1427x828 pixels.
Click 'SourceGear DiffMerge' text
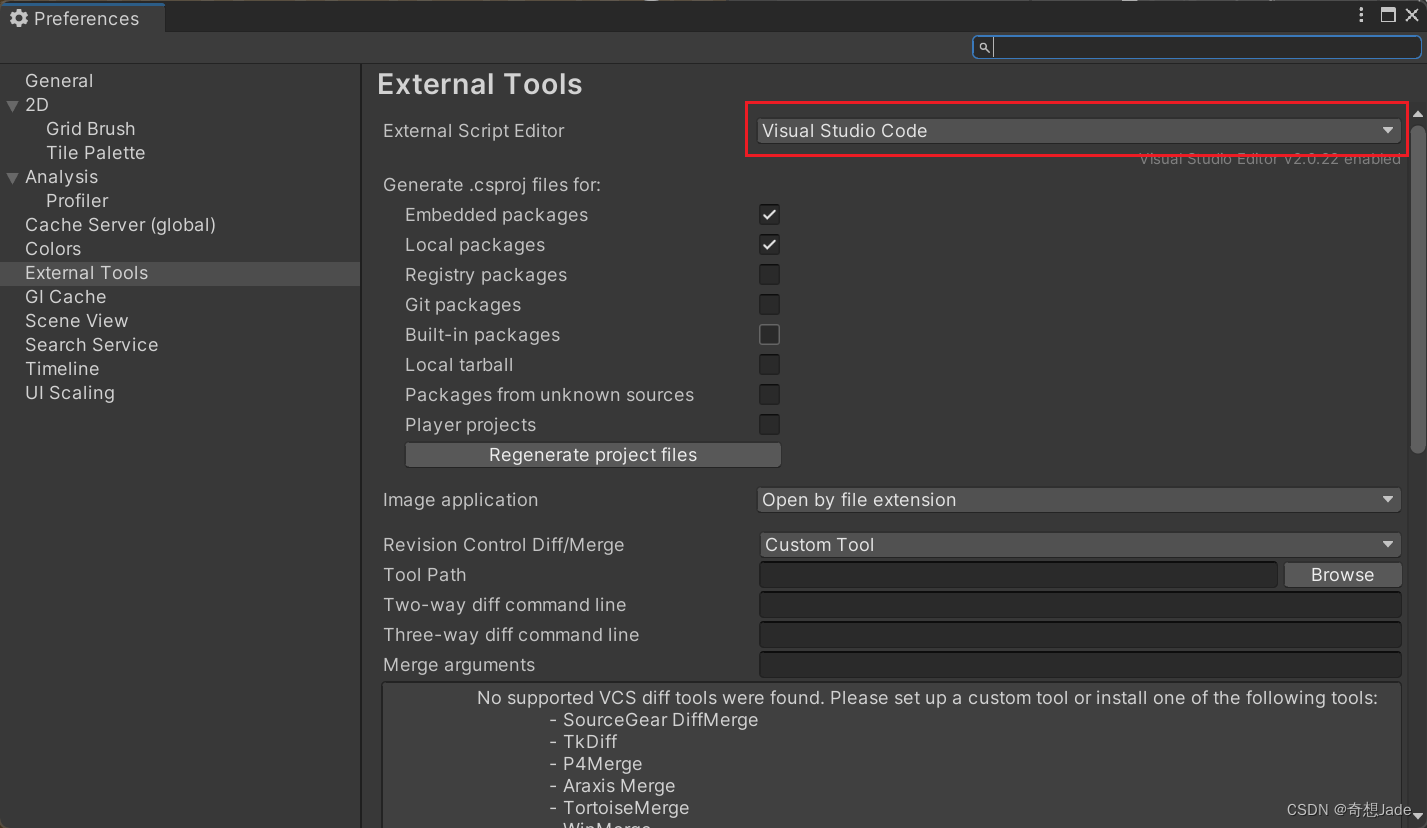point(660,720)
